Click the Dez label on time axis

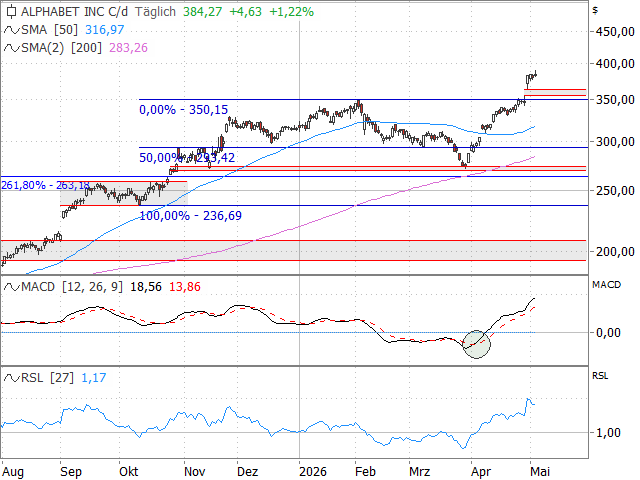tap(248, 472)
